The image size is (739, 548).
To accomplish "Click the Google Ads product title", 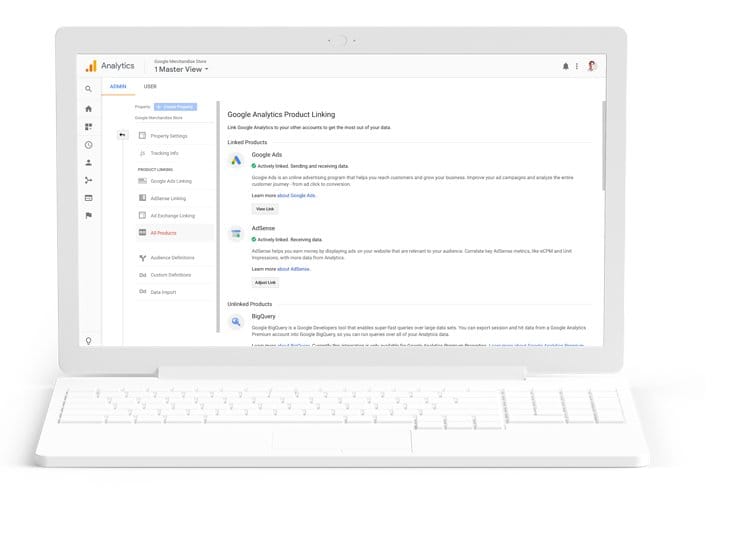I will [266, 155].
